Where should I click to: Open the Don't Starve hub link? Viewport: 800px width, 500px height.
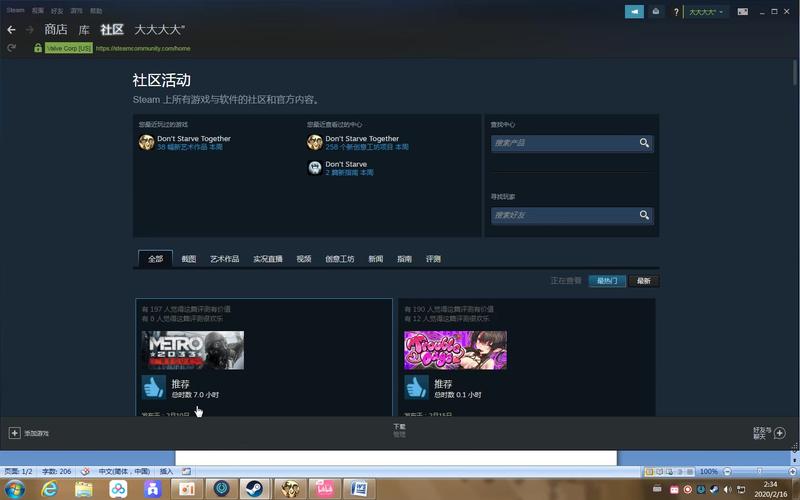346,164
